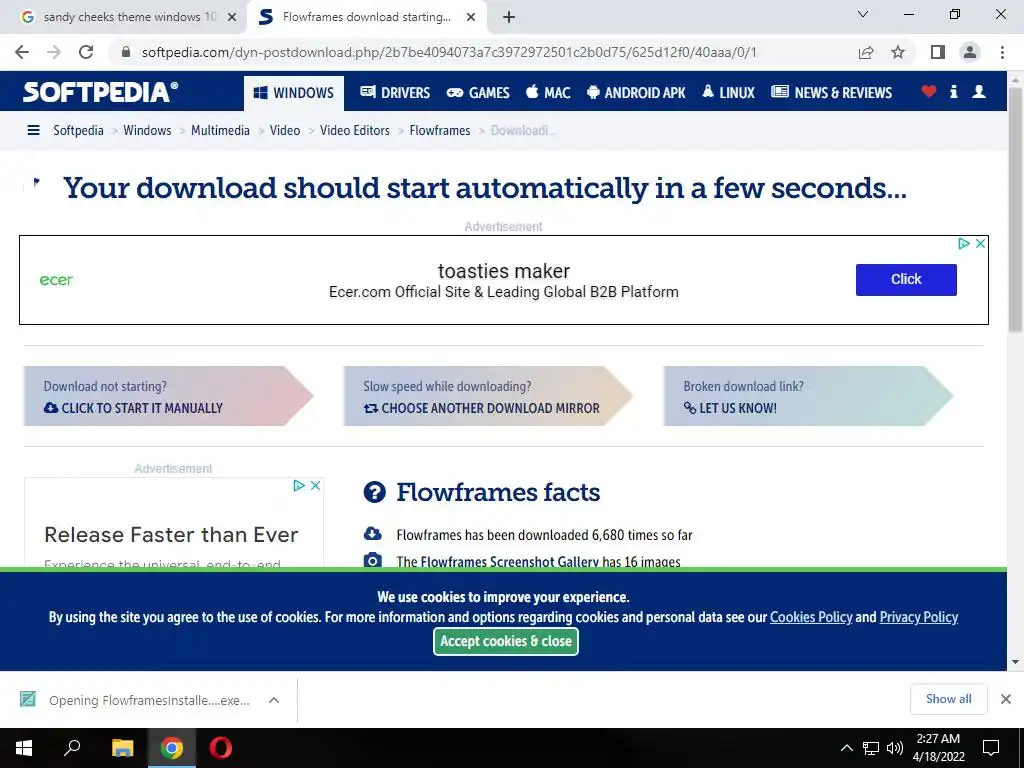Go to Multimedia breadcrumb link
Image resolution: width=1024 pixels, height=768 pixels.
click(220, 131)
